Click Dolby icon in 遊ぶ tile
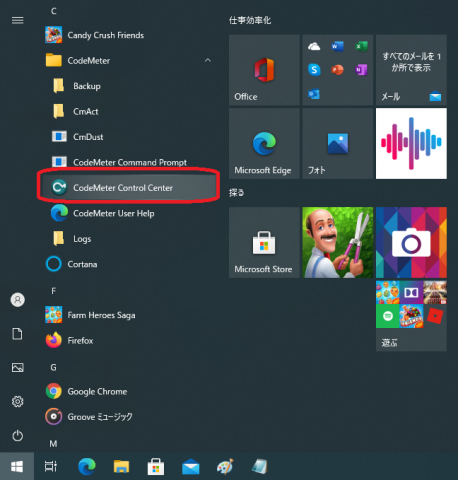Screen dimensions: 458x480 coord(411,292)
